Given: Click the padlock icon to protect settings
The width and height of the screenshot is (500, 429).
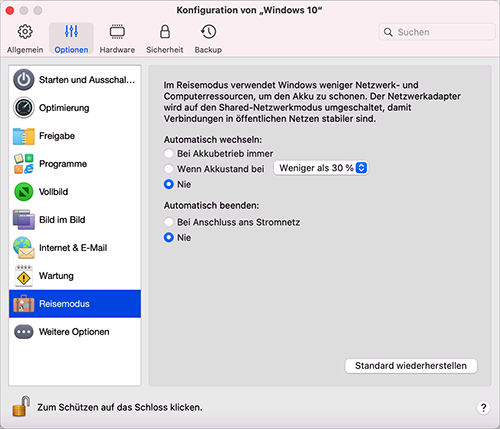Looking at the screenshot, I should (21, 406).
